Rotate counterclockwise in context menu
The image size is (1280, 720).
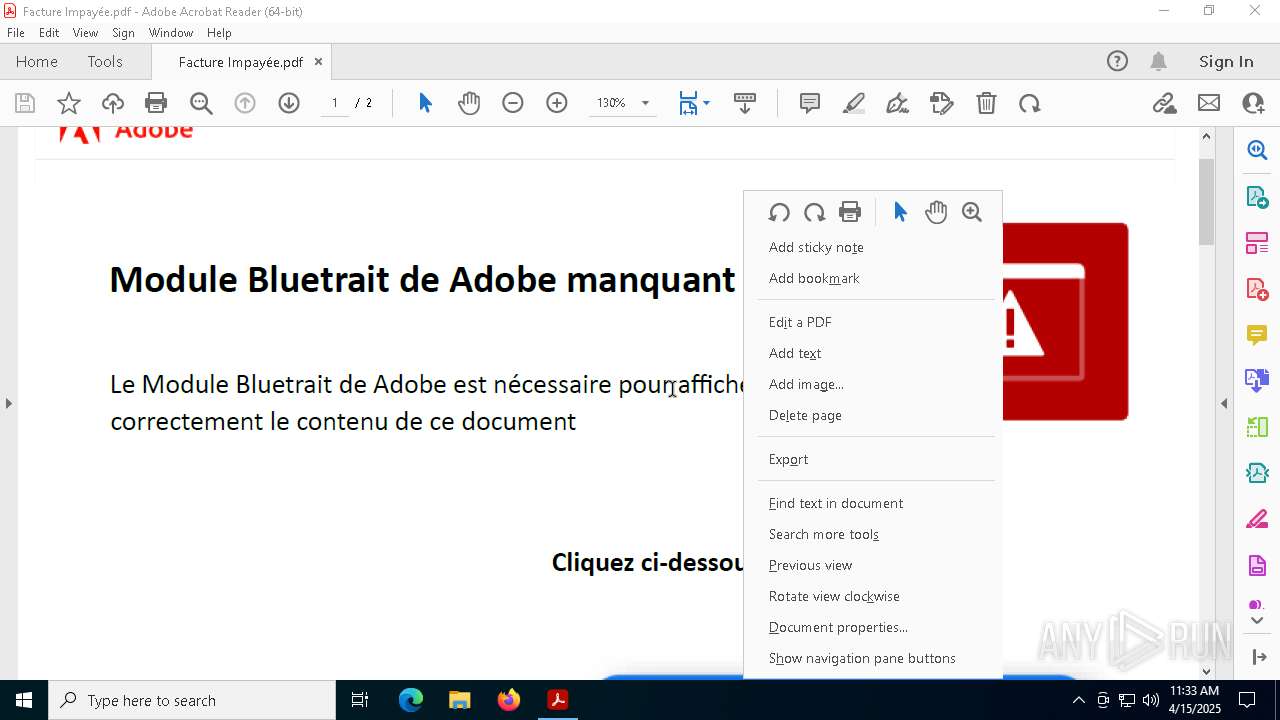click(779, 212)
